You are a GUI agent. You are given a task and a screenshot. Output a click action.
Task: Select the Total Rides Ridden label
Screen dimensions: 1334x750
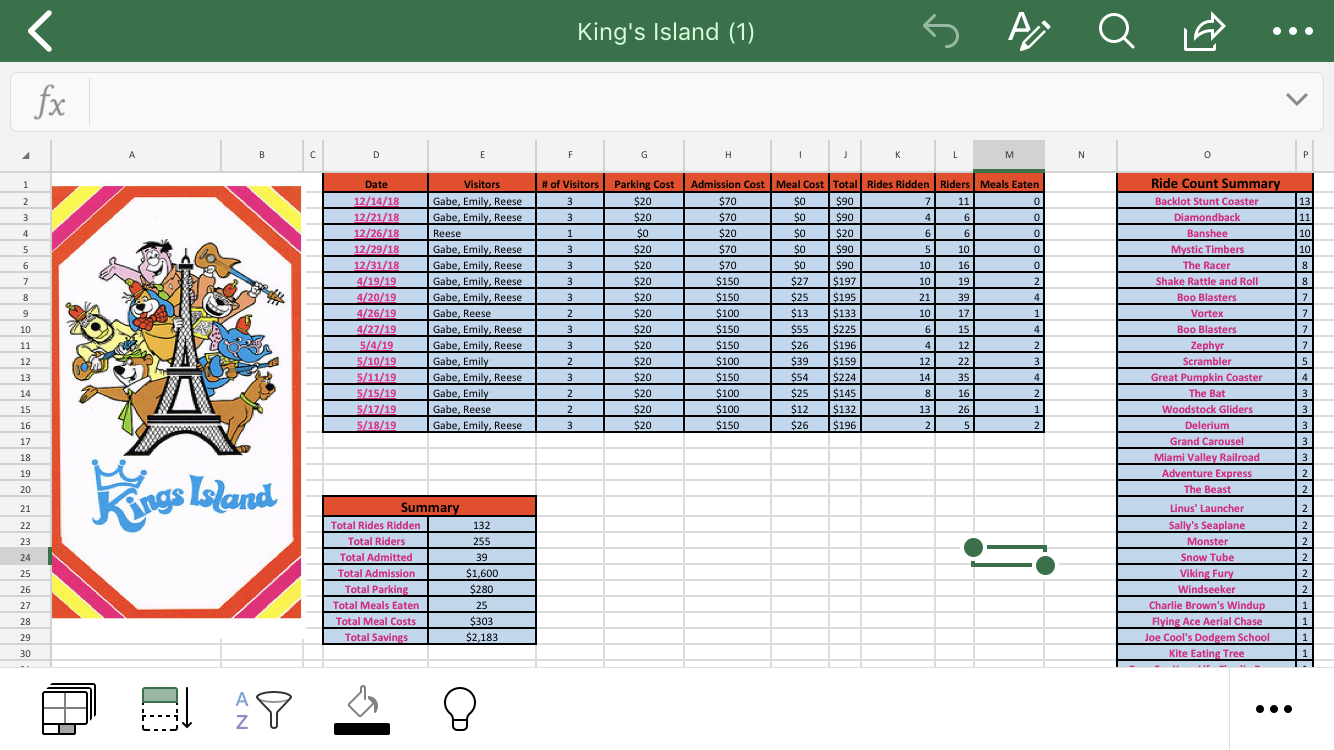click(x=376, y=525)
